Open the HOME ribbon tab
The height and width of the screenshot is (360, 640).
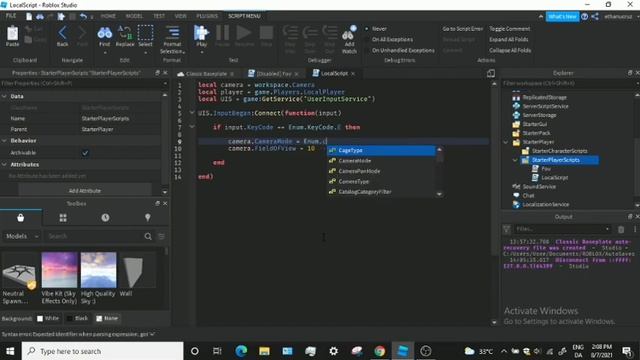[108, 16]
